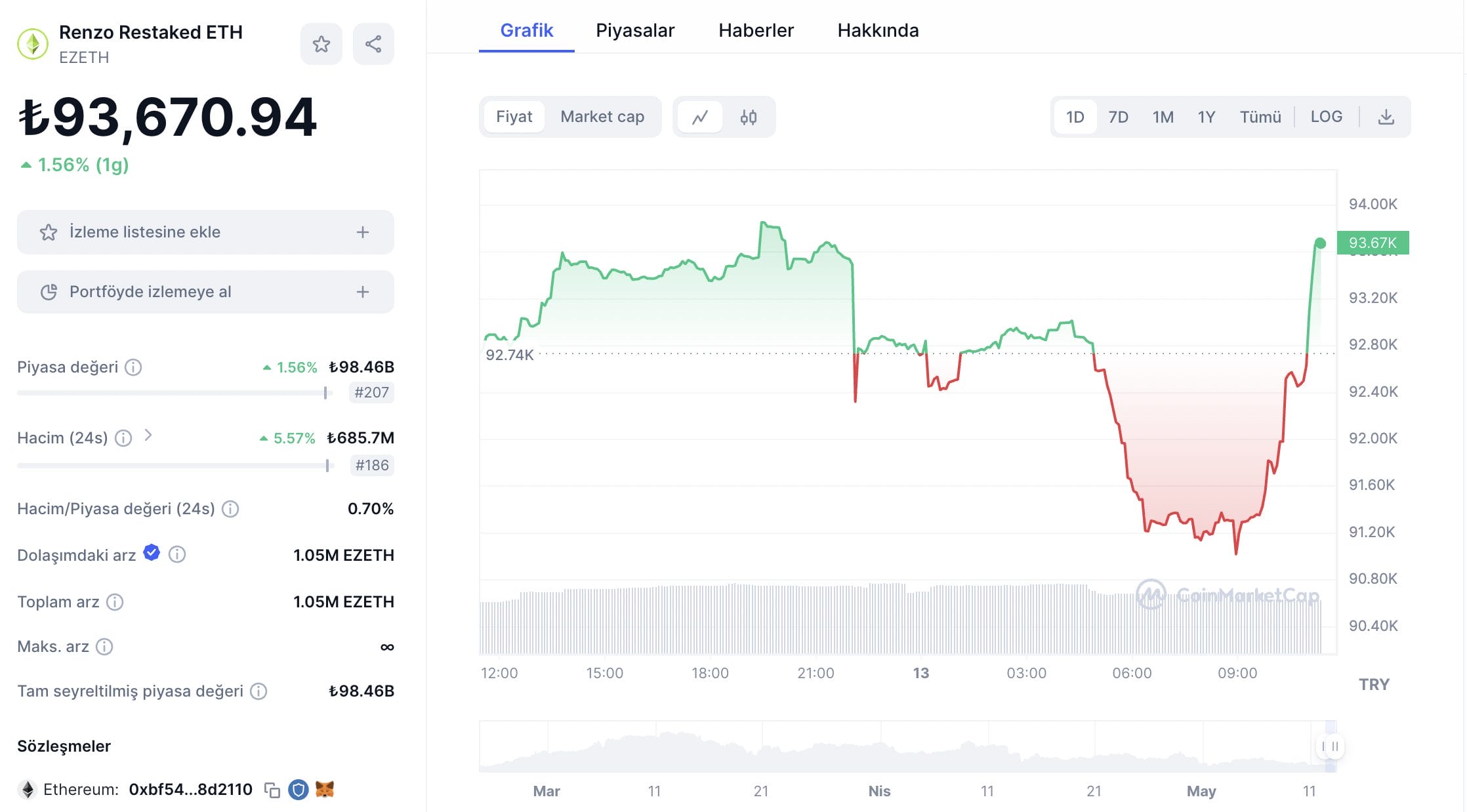Screen dimensions: 1467x812
Task: Click the blue shield icon near the contract
Action: pyautogui.click(x=300, y=790)
